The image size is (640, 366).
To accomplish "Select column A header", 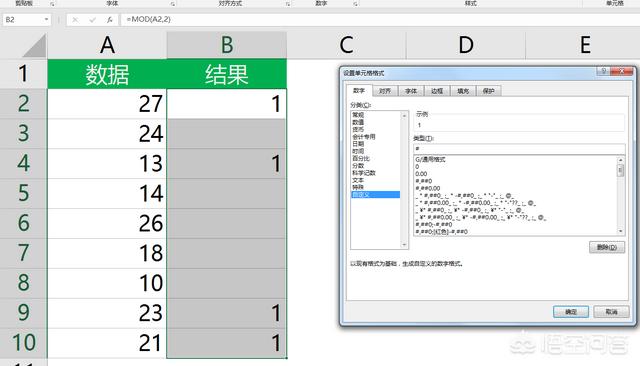I will tap(107, 45).
